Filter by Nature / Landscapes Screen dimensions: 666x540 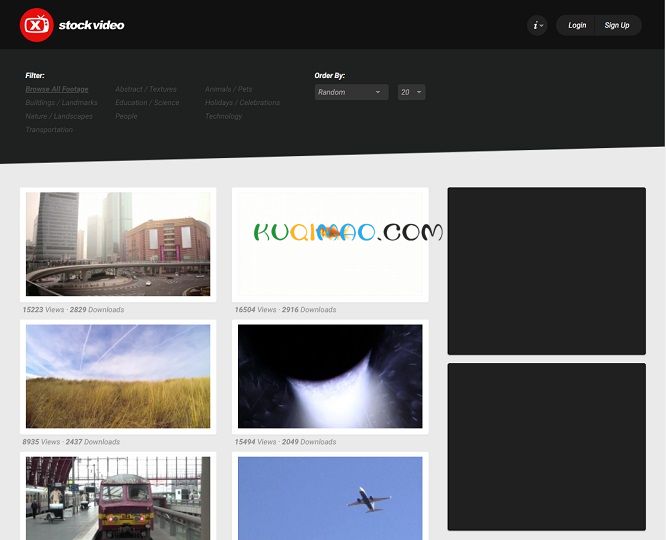pyautogui.click(x=59, y=116)
